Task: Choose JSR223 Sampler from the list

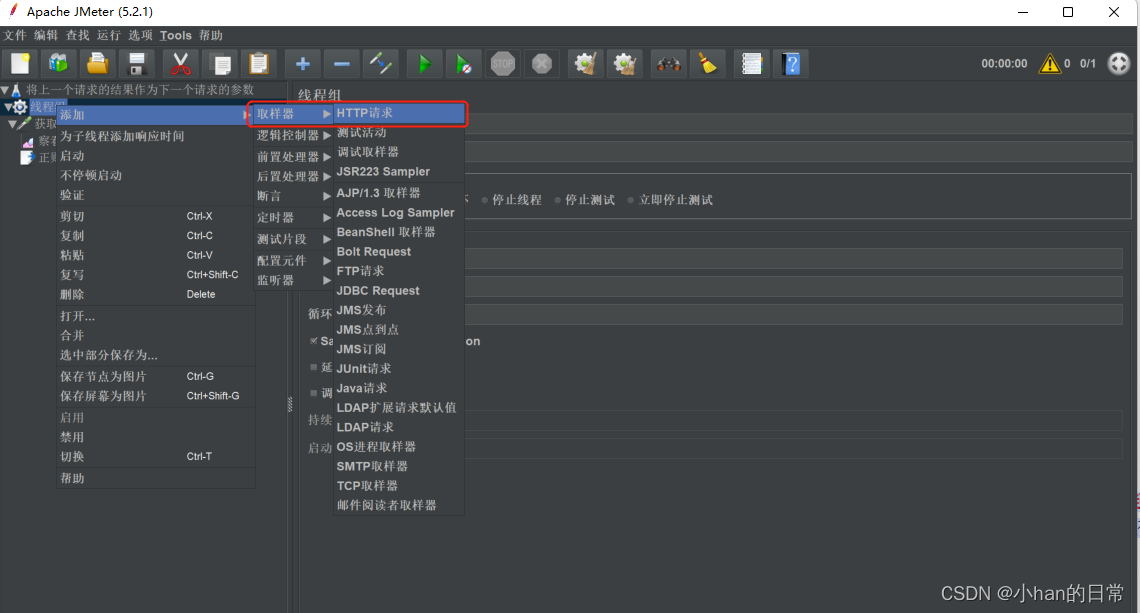Action: 399,172
